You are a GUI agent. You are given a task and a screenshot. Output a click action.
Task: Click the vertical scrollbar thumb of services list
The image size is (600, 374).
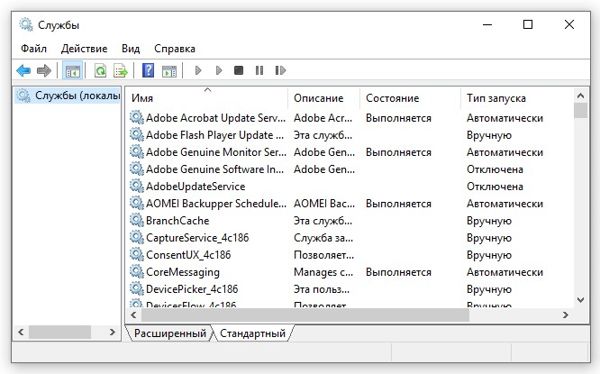coord(580,111)
